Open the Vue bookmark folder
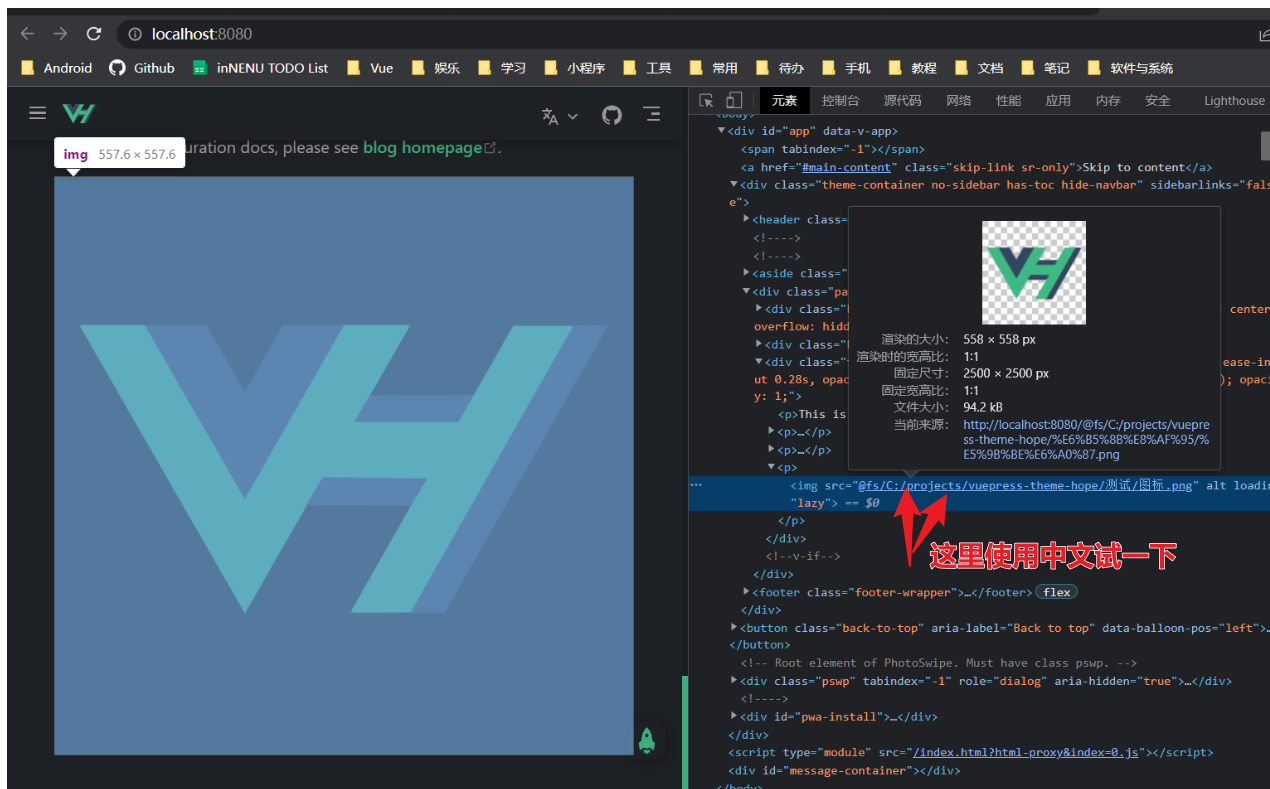 coord(370,68)
